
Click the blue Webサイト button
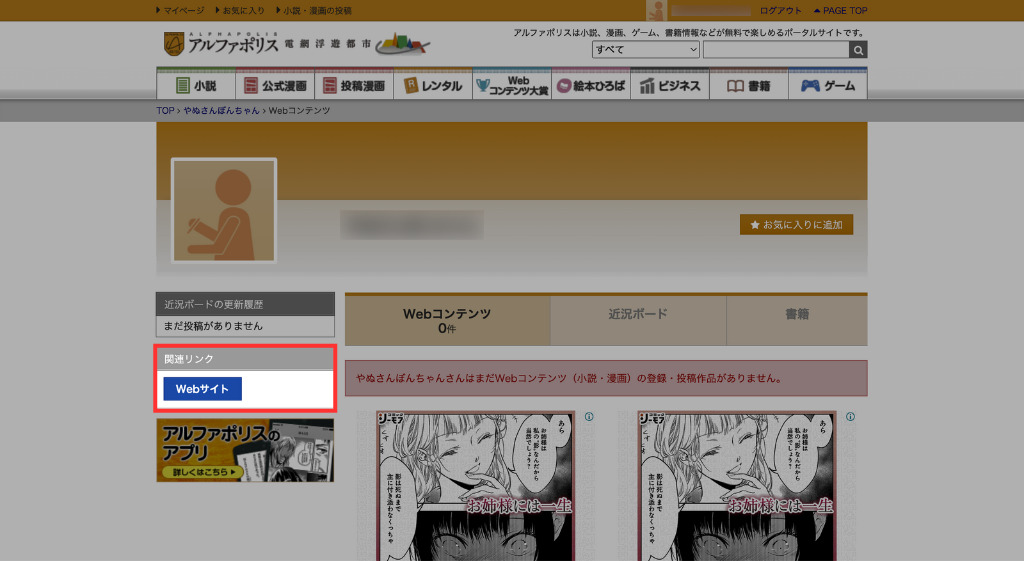tap(202, 389)
